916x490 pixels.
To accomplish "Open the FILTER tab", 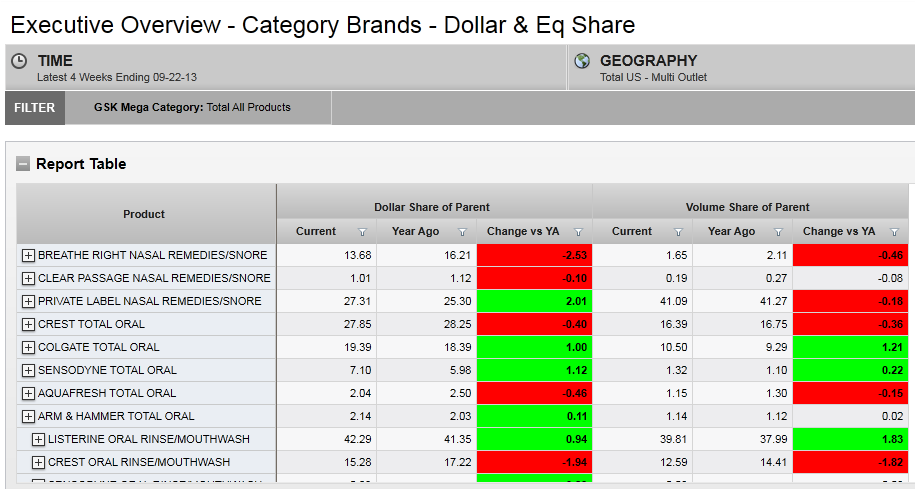I will click(35, 108).
